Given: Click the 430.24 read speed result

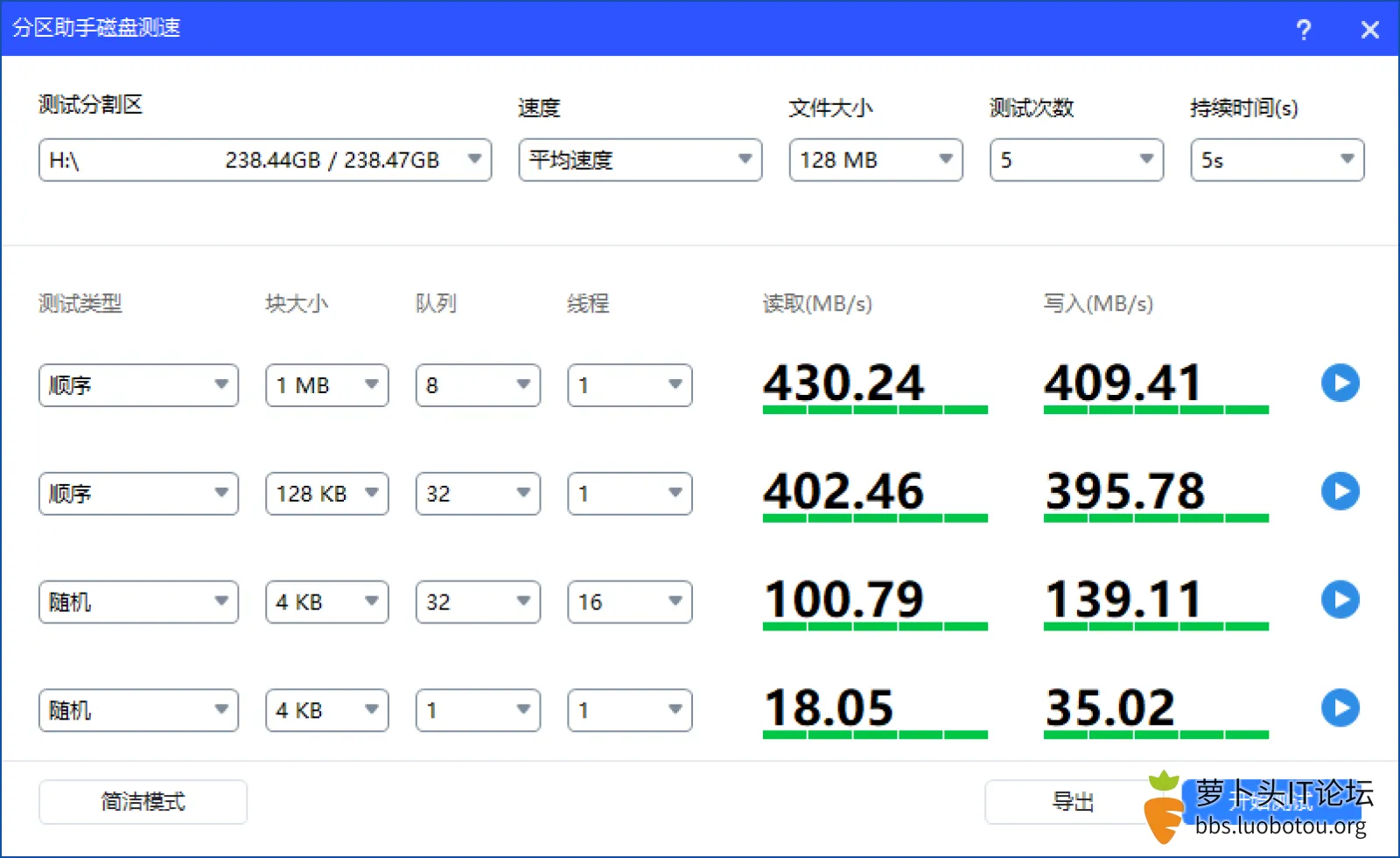Looking at the screenshot, I should click(x=843, y=383).
